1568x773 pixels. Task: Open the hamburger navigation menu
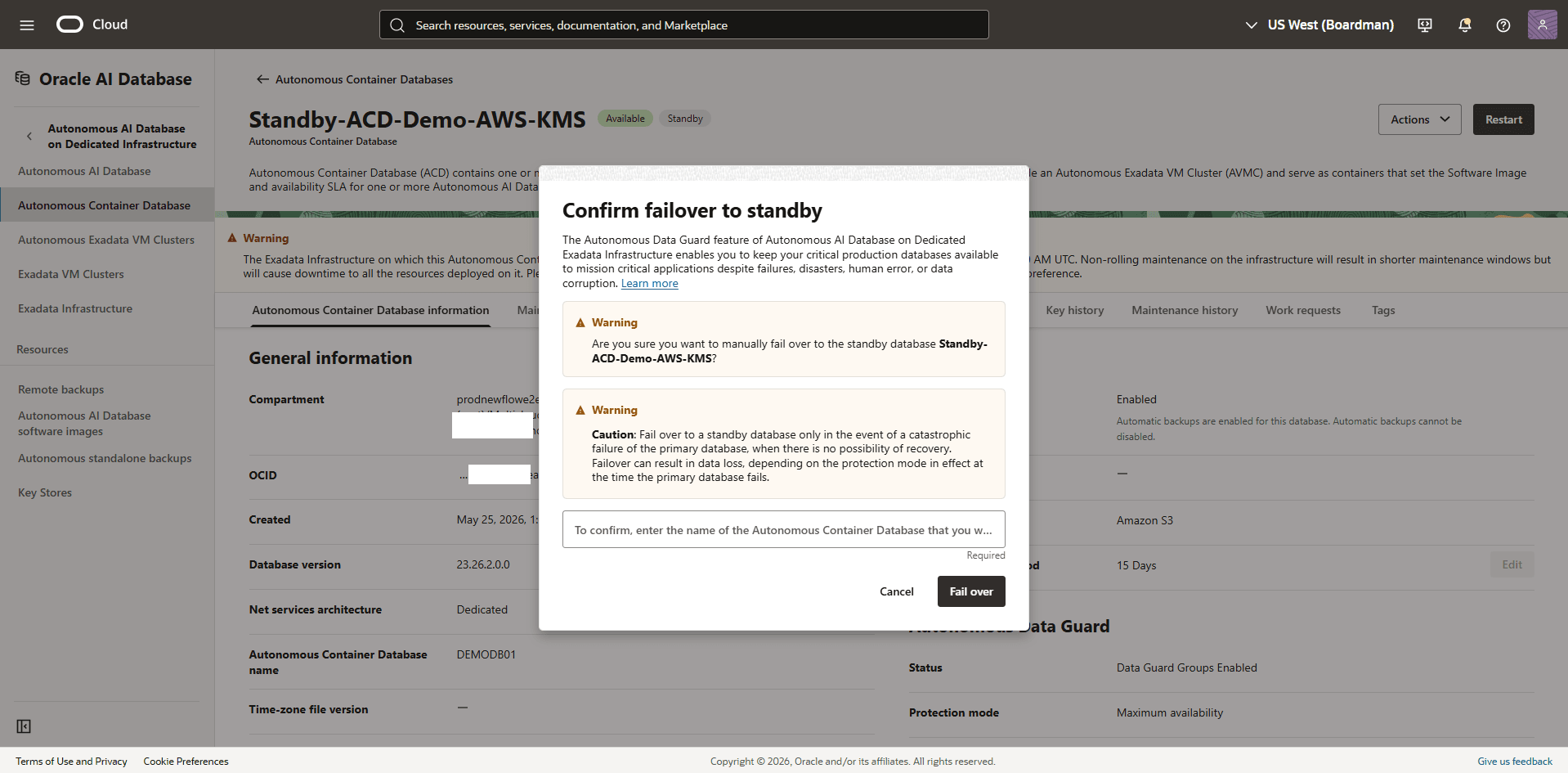pyautogui.click(x=27, y=25)
